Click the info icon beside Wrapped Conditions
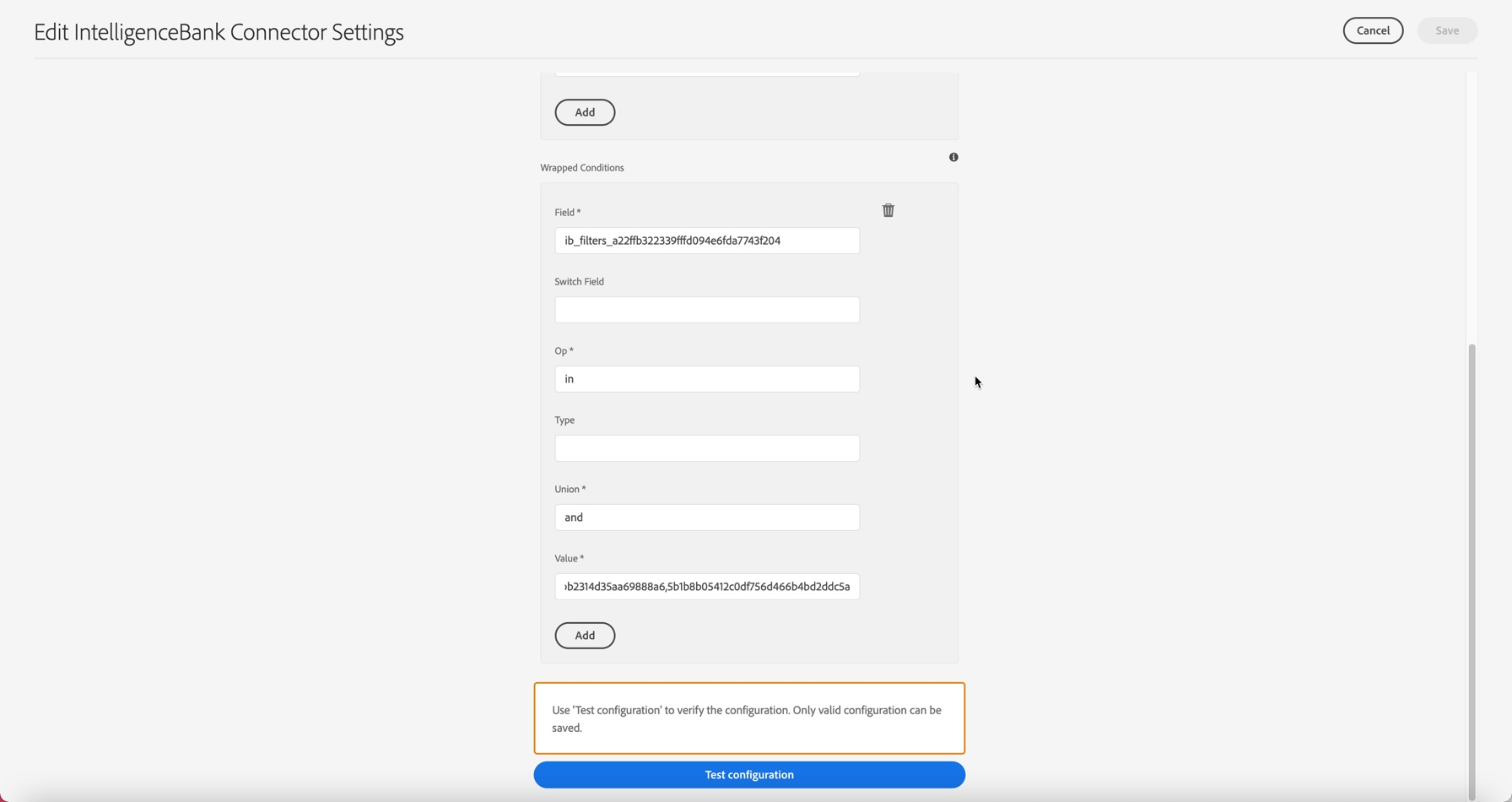This screenshot has height=802, width=1512. [953, 157]
